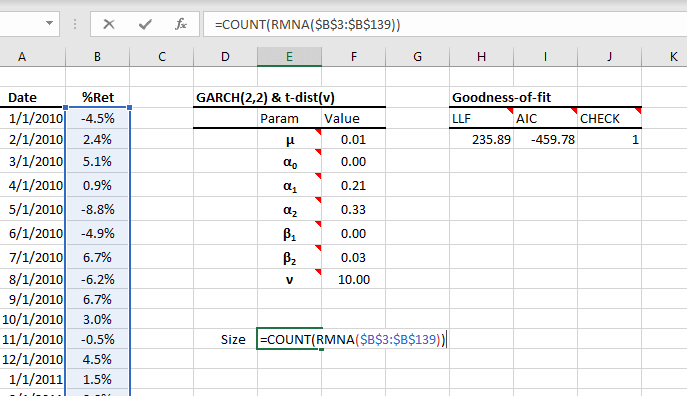
Task: Select LLF value 235.89
Action: click(x=481, y=139)
